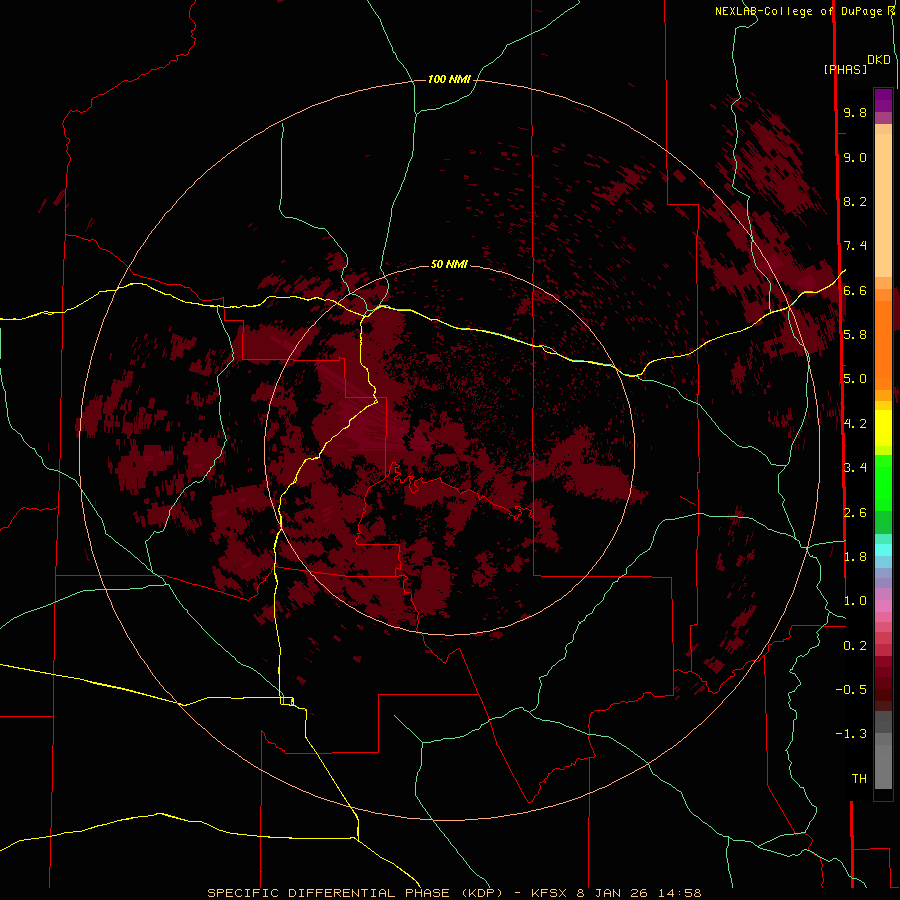The width and height of the screenshot is (900, 900).
Task: Click the [PHAS] units label
Action: point(845,69)
